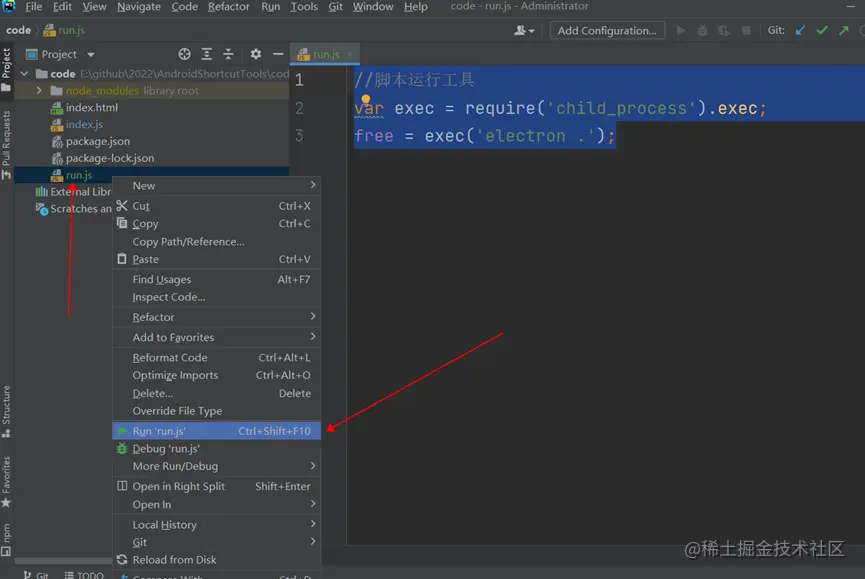Screen dimensions: 865x579
Task: Click run.js breadcrumb in navigation bar
Action: pyautogui.click(x=65, y=30)
